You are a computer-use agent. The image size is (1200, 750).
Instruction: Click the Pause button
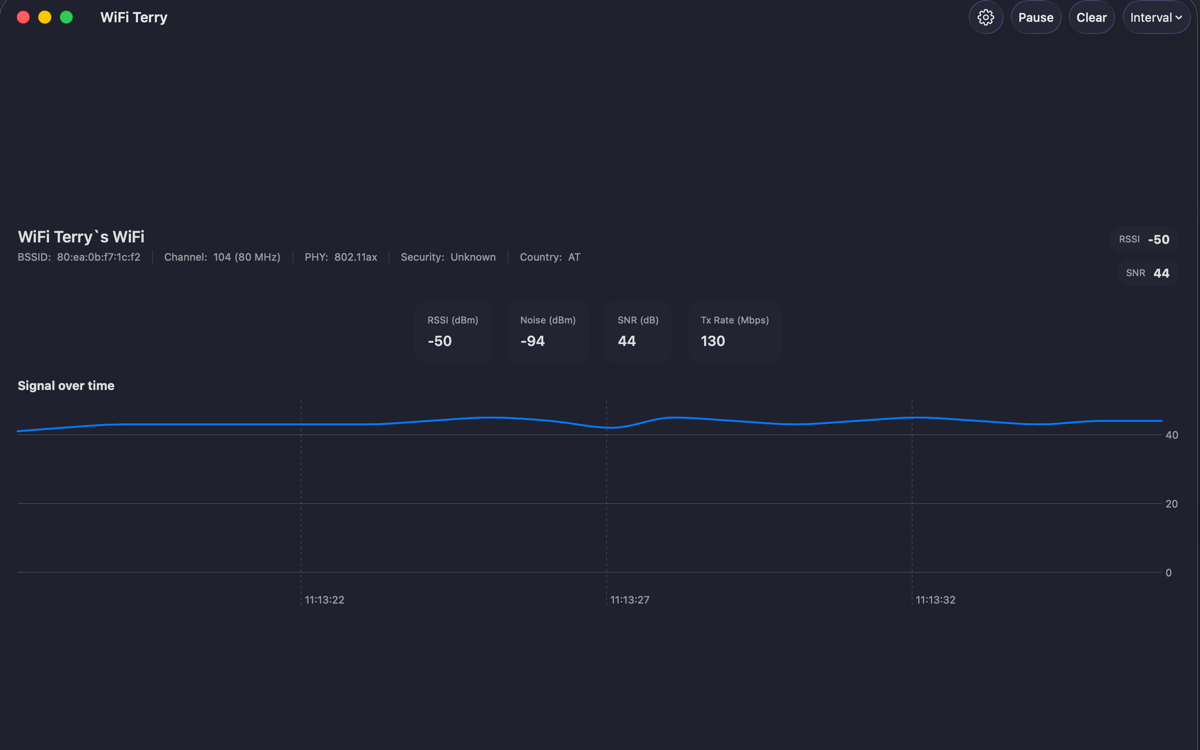point(1036,17)
